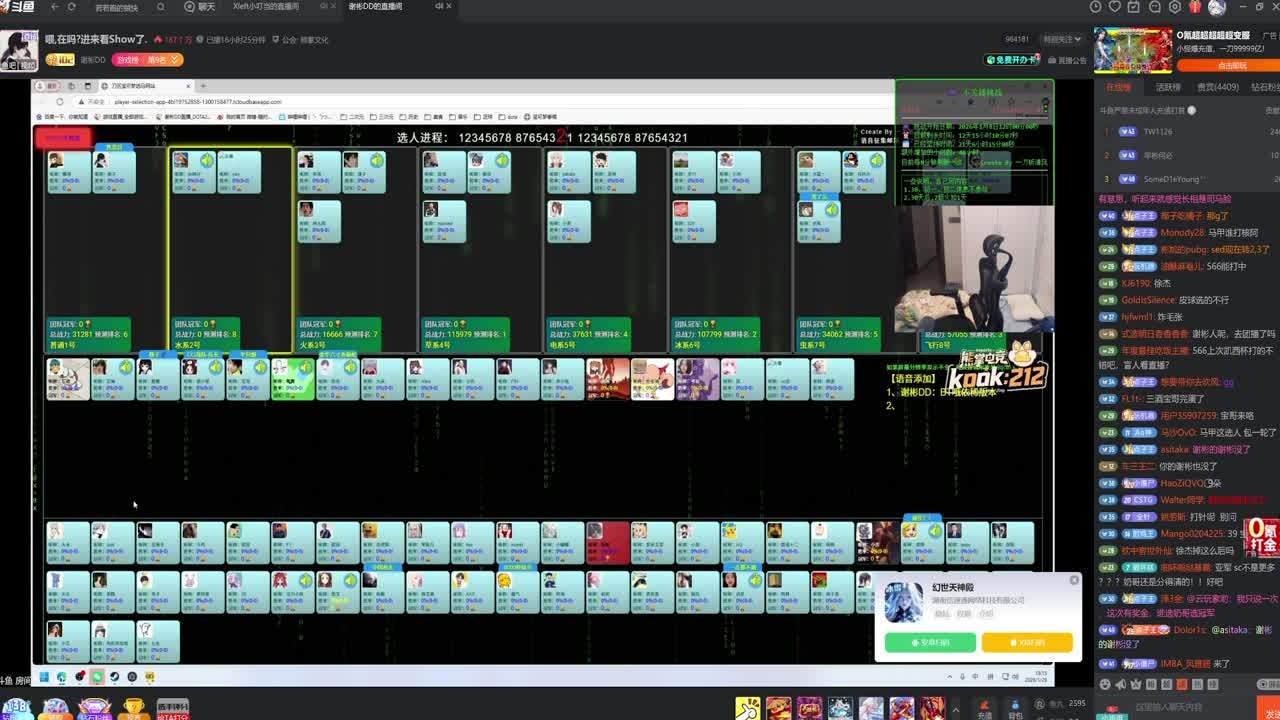Mute the 谢彬DD的直播间 tab audio
This screenshot has width=1280, height=720.
click(439, 6)
